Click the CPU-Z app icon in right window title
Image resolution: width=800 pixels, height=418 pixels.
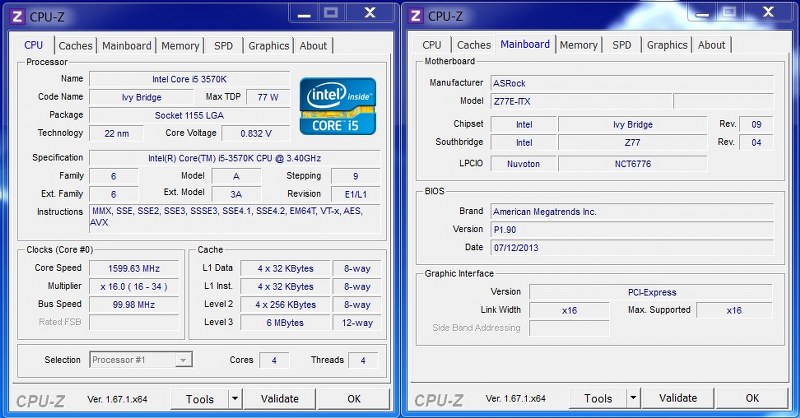[x=415, y=16]
